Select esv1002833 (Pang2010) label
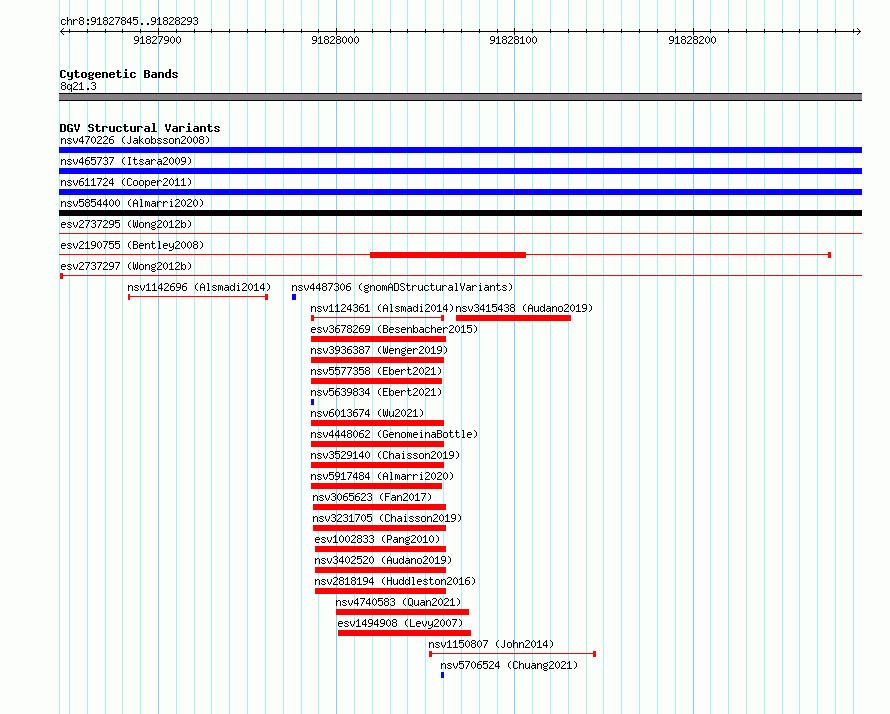Image resolution: width=890 pixels, height=714 pixels. (x=377, y=539)
